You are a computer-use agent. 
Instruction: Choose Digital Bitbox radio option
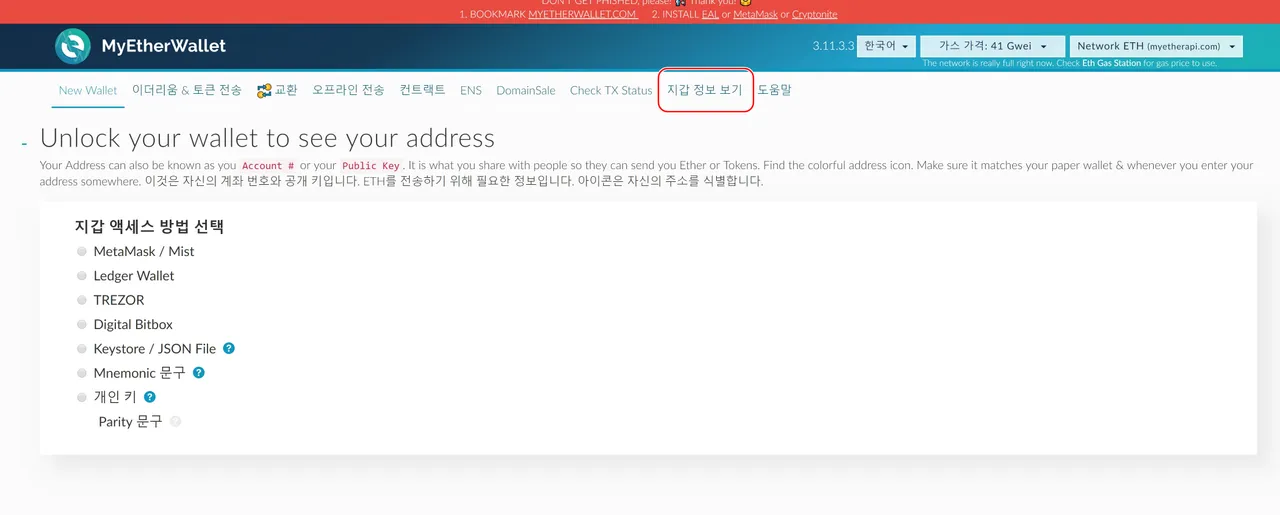[x=82, y=324]
